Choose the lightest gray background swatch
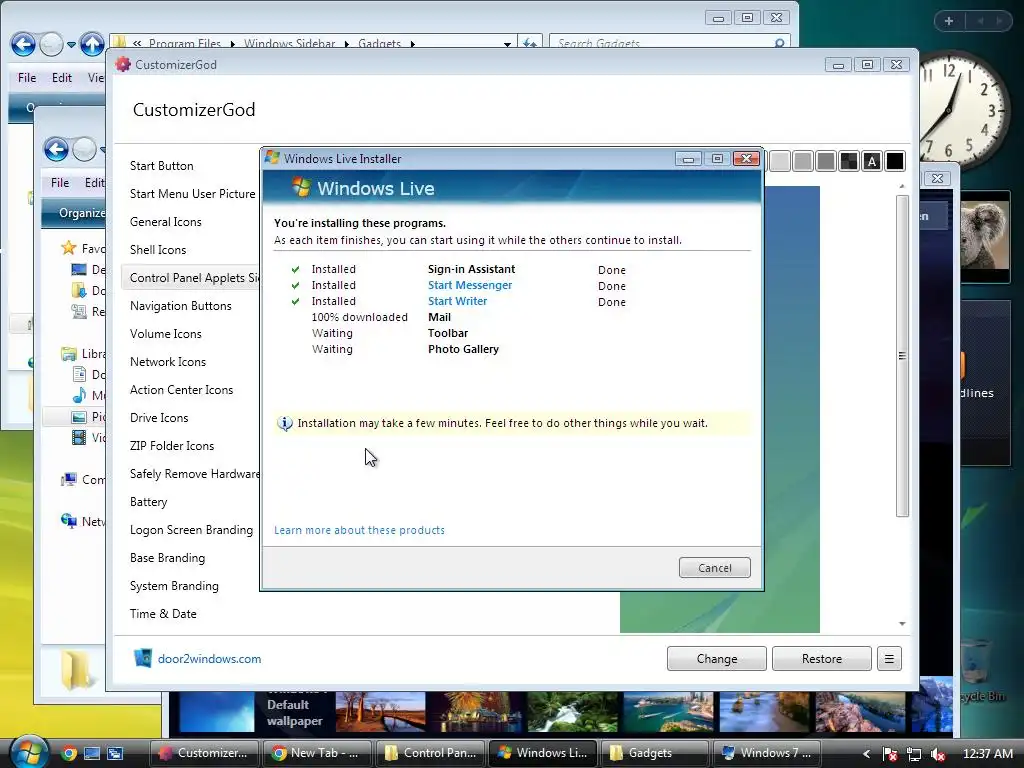Viewport: 1024px width, 768px height. tap(780, 161)
